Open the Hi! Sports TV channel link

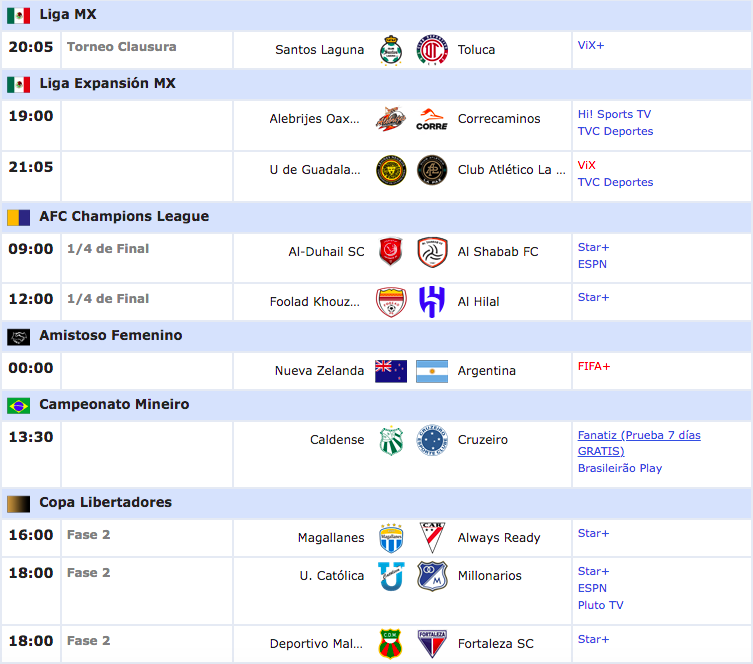tap(614, 114)
